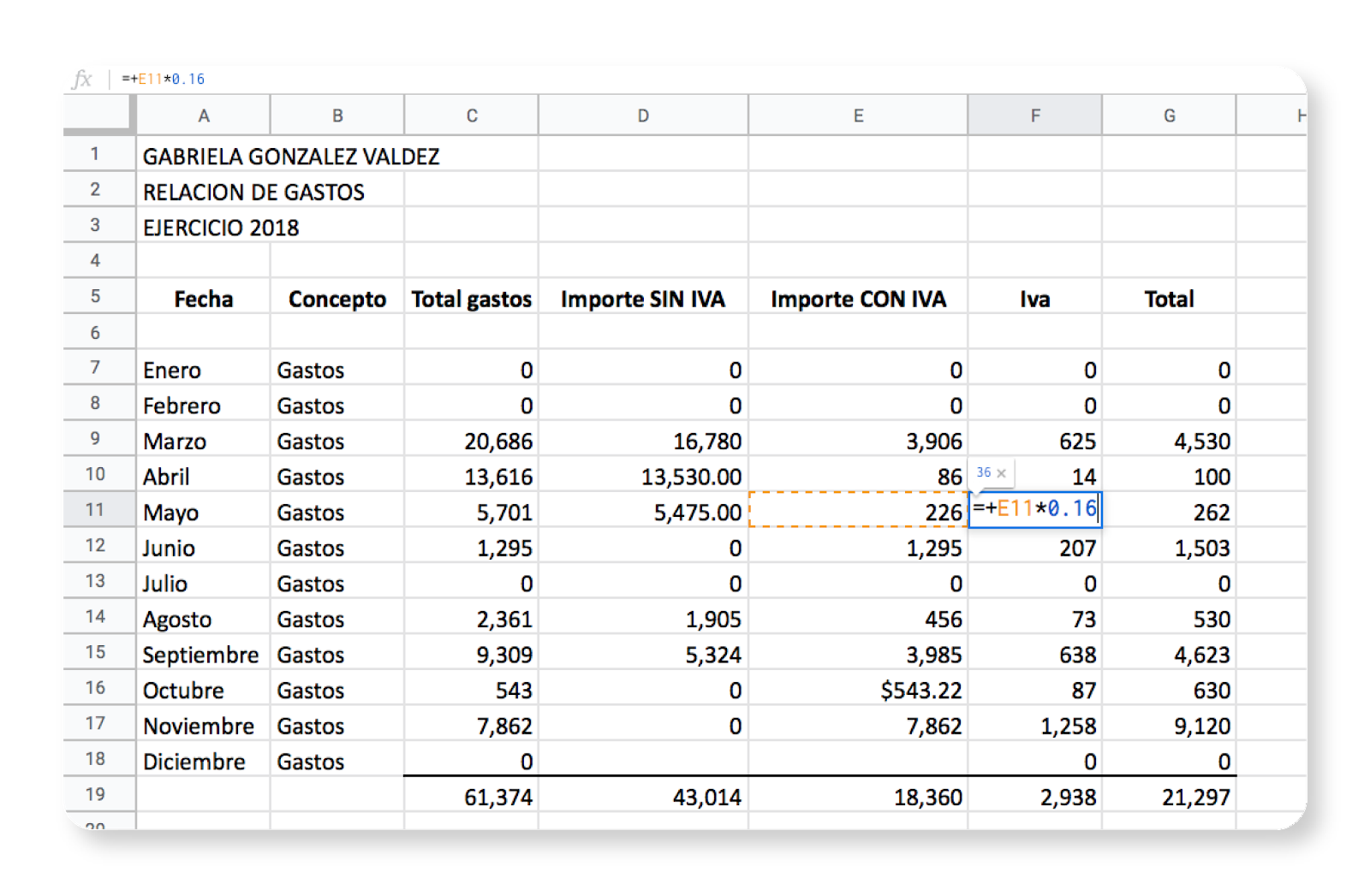Select column A header
Viewport: 1370px width, 896px height.
[204, 116]
